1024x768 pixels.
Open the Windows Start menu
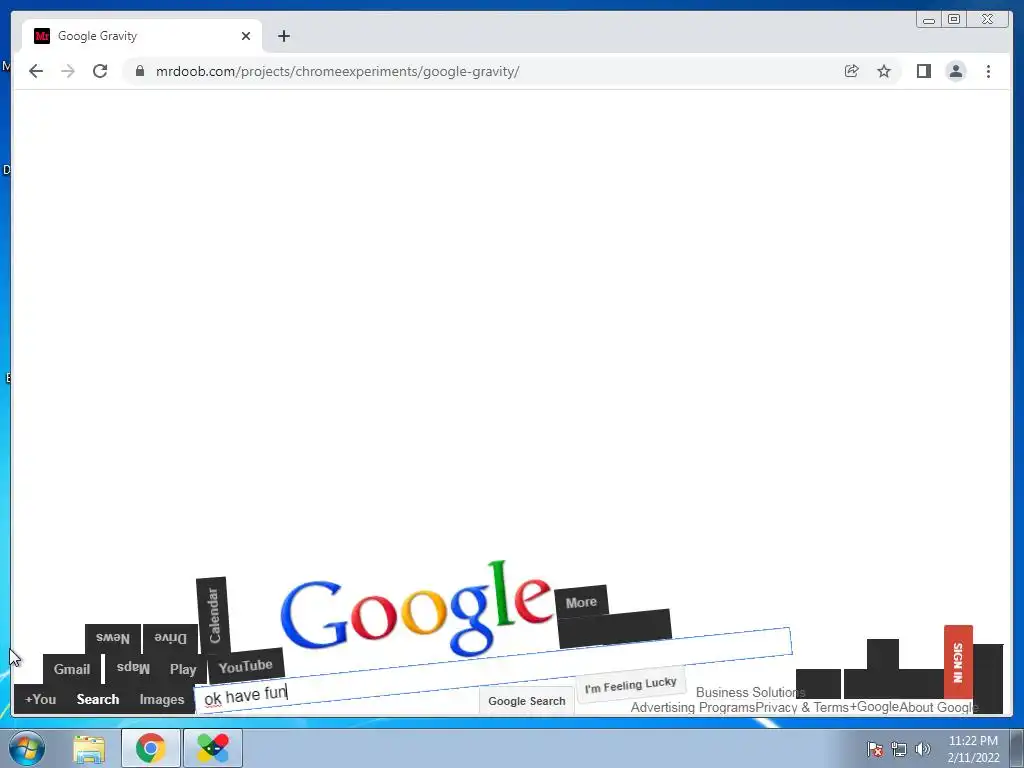(27, 748)
